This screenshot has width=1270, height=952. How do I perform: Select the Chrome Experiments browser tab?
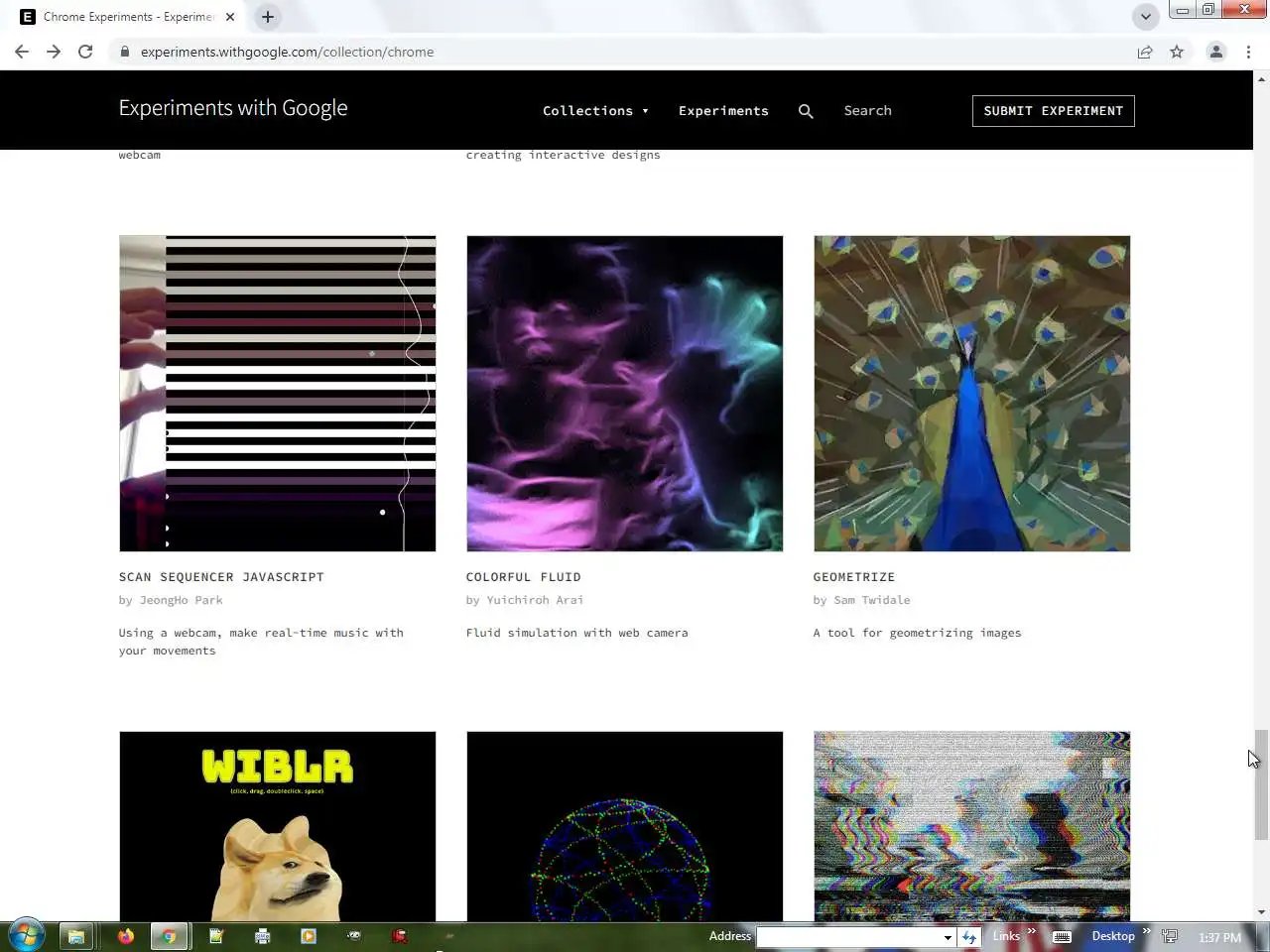click(127, 17)
